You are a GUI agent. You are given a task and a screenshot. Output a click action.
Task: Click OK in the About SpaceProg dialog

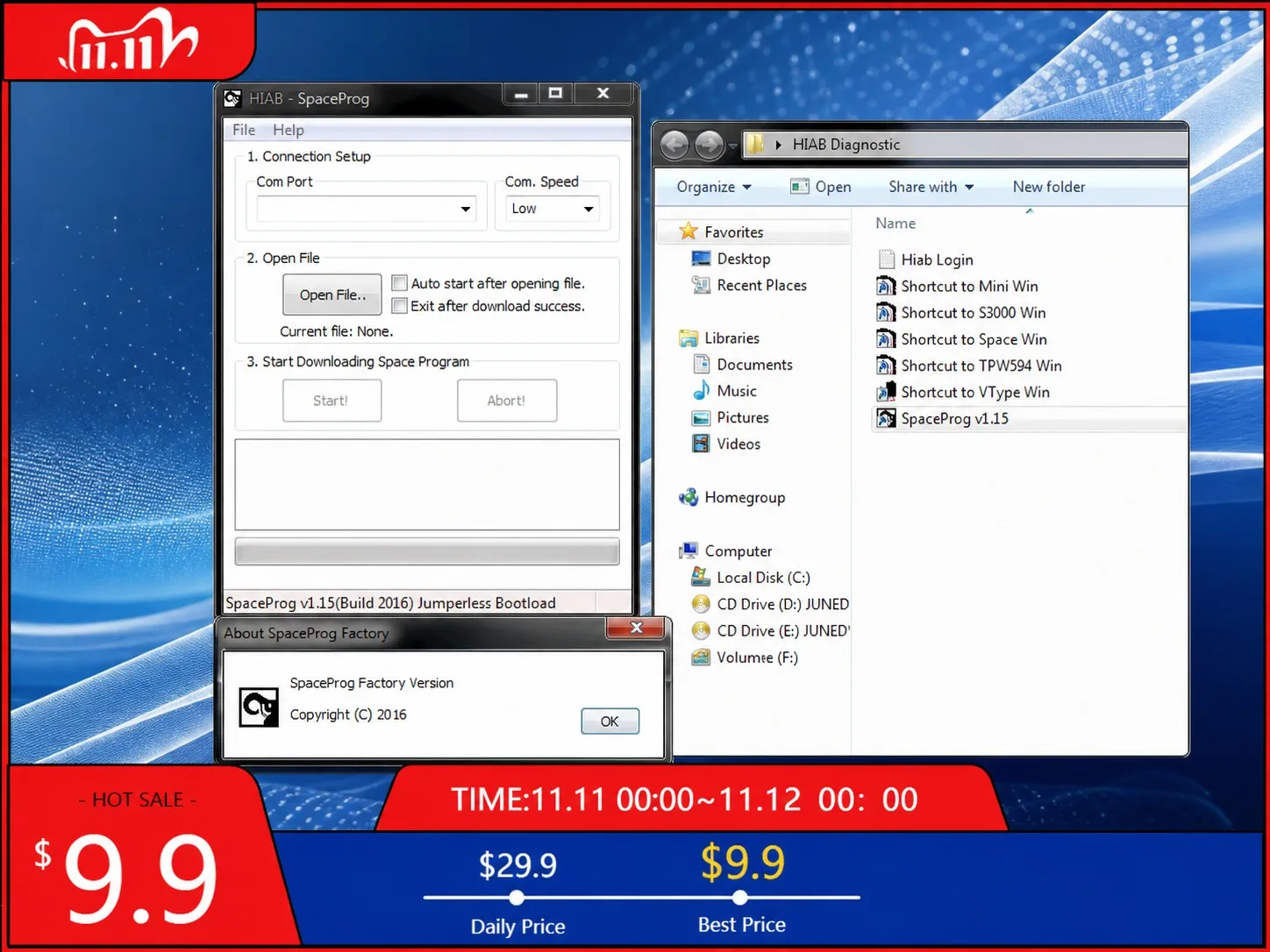tap(610, 721)
